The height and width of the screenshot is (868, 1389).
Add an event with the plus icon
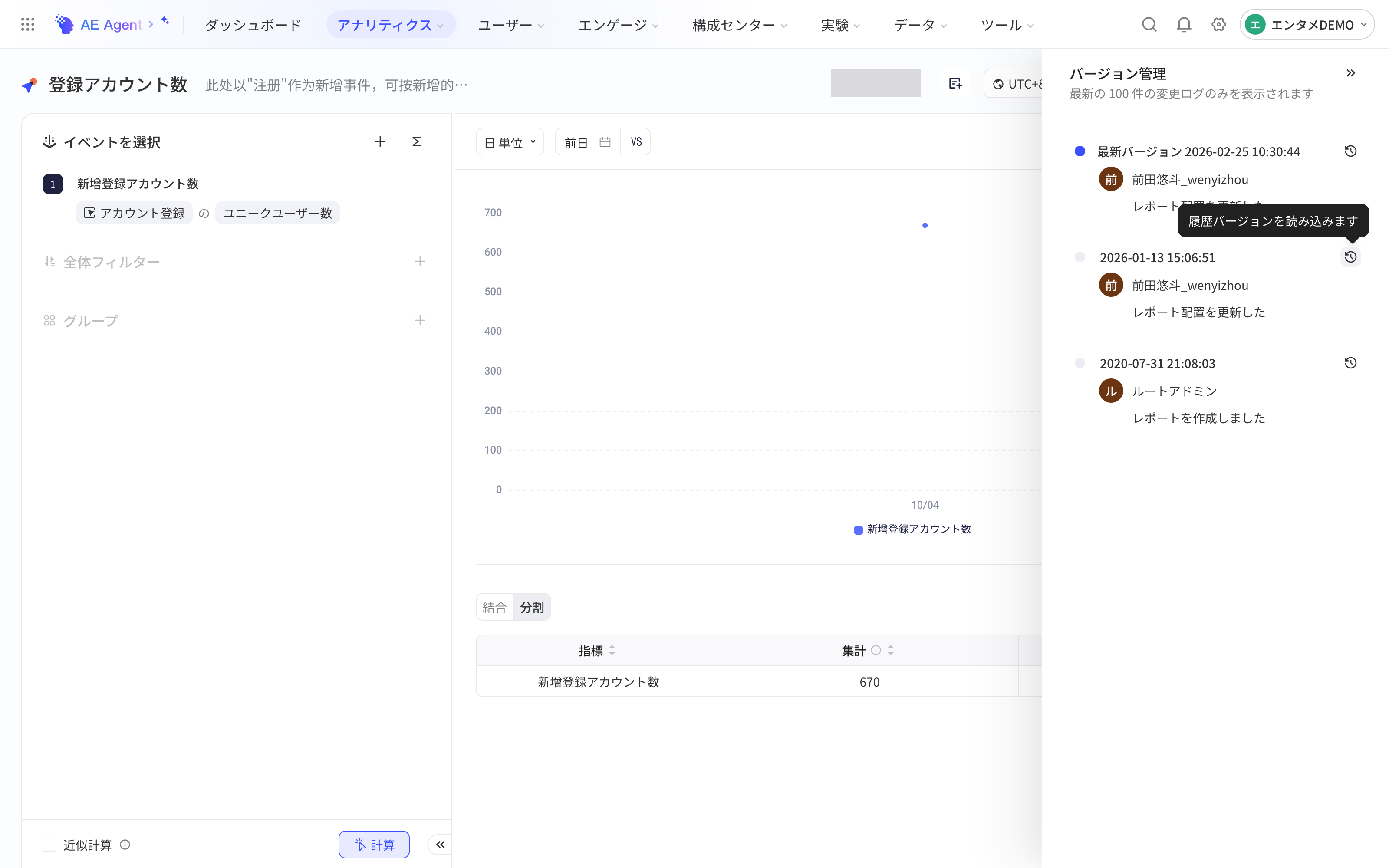click(380, 142)
